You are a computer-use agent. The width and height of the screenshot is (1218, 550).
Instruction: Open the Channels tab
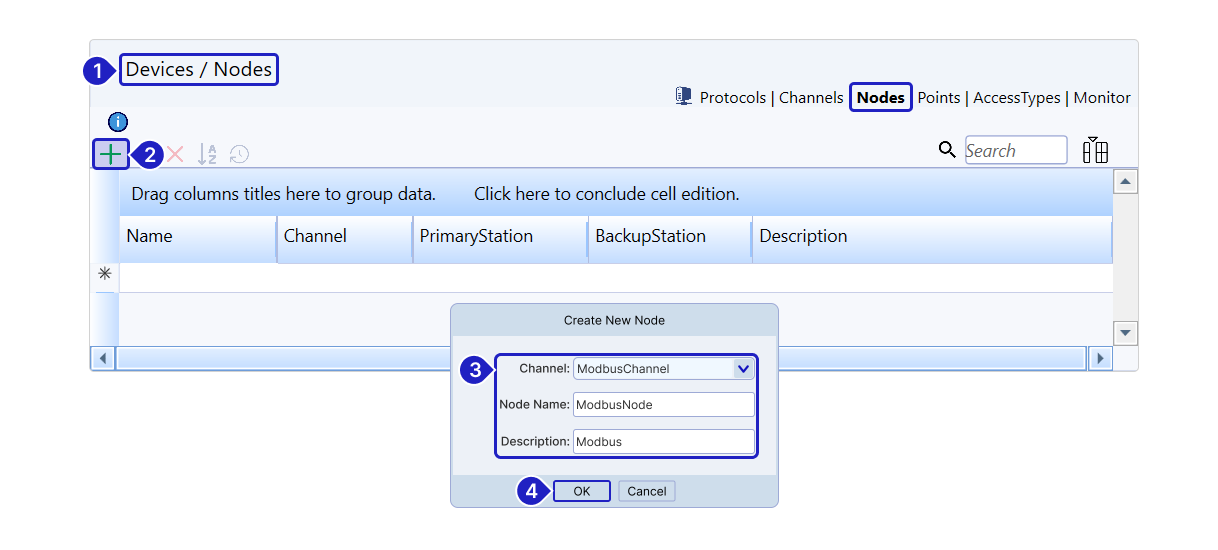click(x=811, y=98)
